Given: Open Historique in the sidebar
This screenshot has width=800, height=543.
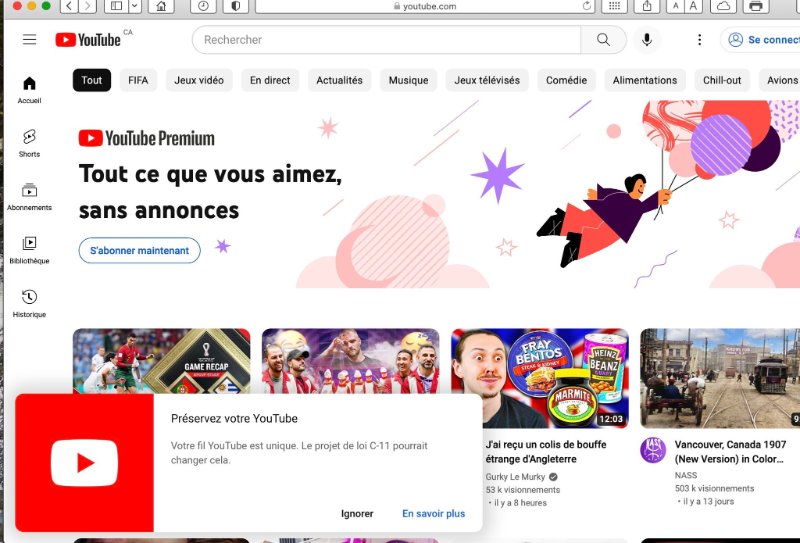Looking at the screenshot, I should tap(30, 304).
